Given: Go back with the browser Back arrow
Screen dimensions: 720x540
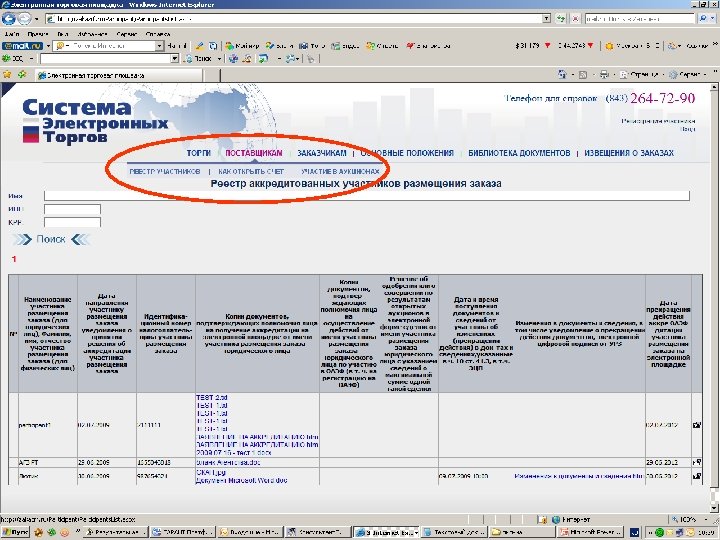Looking at the screenshot, I should pos(8,19).
